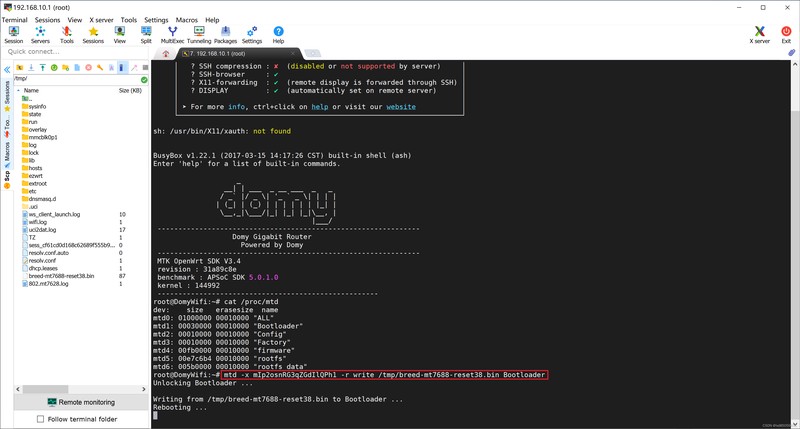Click the paperclip icon at top right

pos(792,53)
